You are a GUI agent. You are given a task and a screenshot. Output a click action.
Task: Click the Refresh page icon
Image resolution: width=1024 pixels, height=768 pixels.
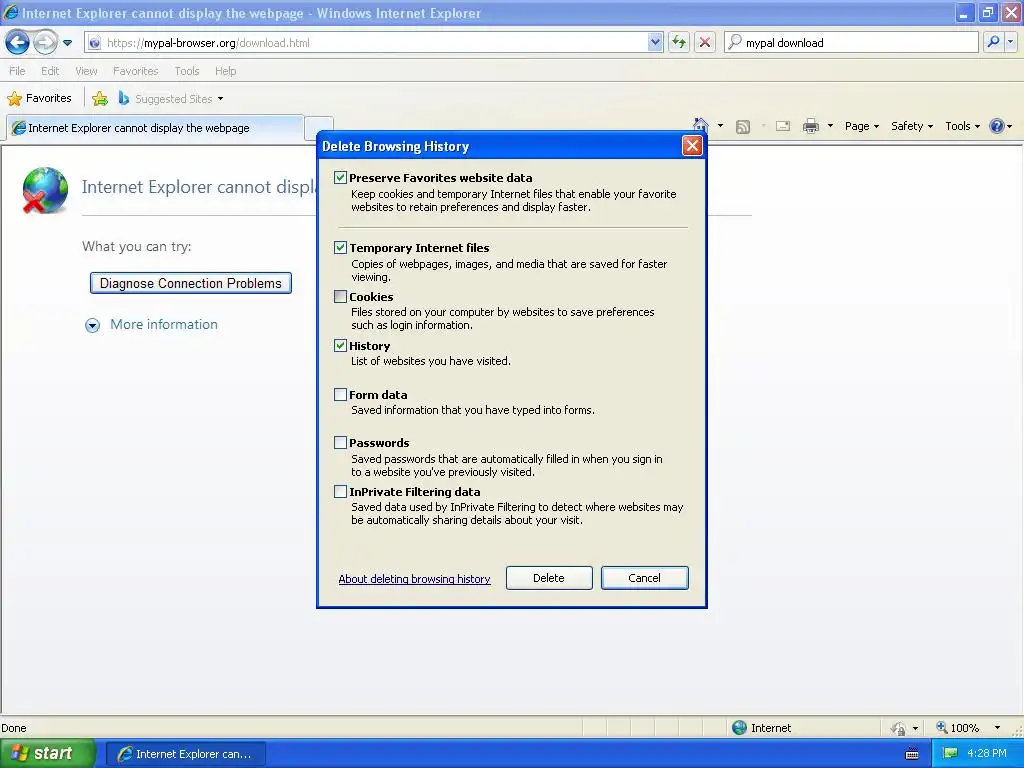click(x=679, y=42)
